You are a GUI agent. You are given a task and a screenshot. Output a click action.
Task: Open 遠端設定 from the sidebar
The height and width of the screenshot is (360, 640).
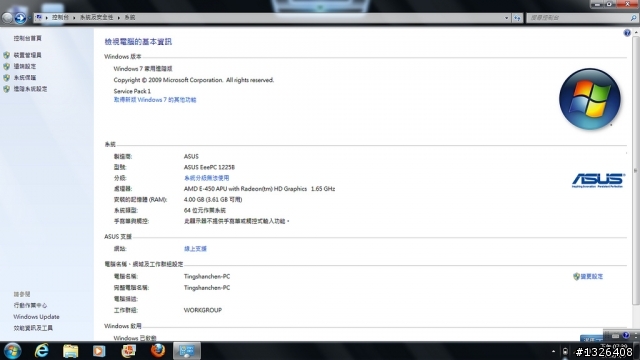(25, 66)
